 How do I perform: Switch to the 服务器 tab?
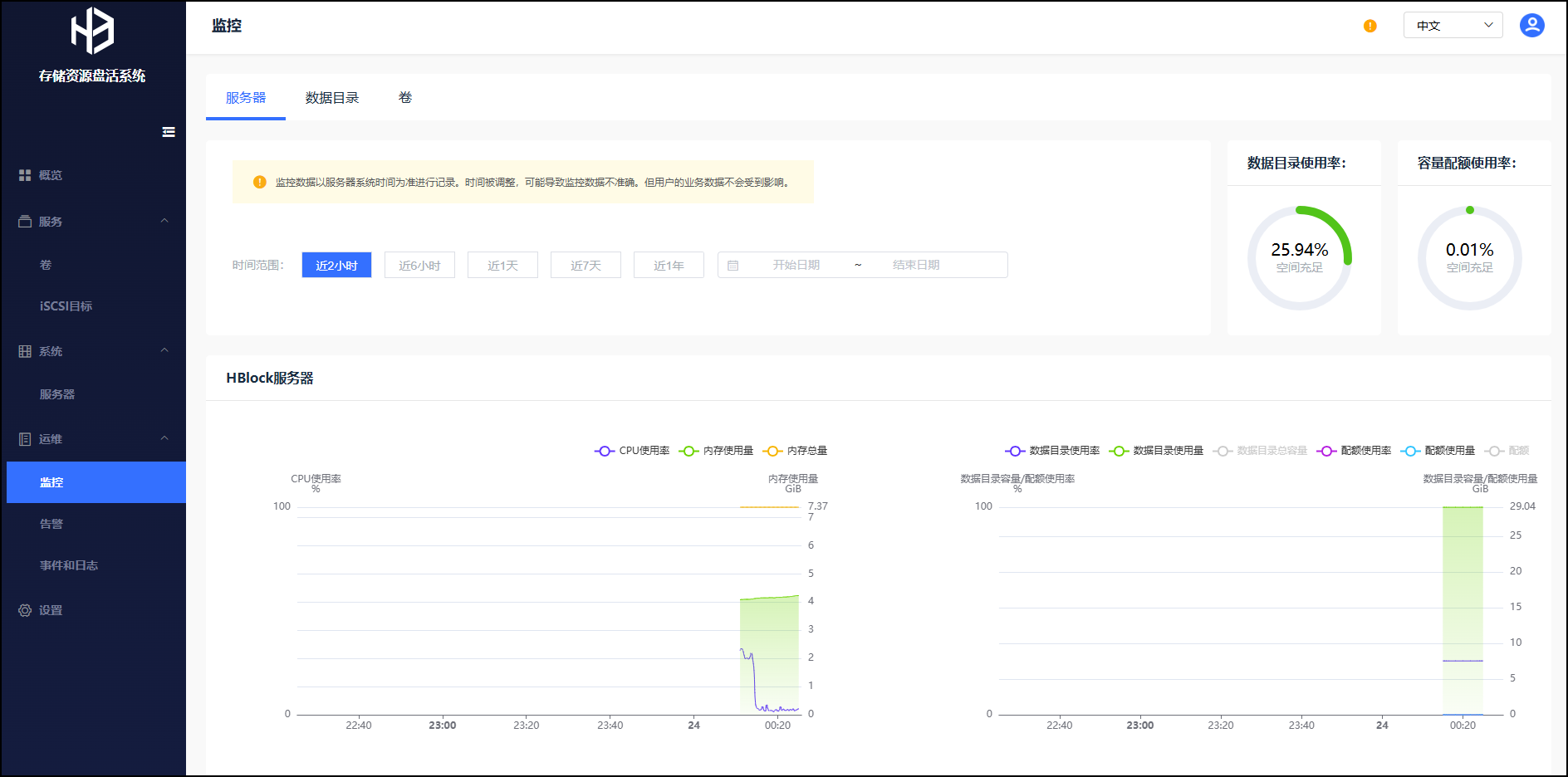tap(246, 98)
